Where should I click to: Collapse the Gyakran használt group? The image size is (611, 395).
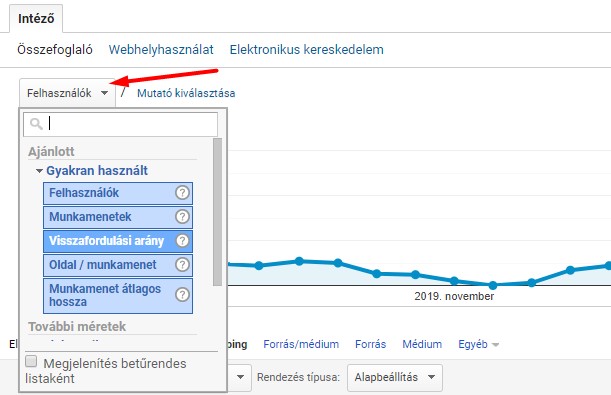pos(39,171)
